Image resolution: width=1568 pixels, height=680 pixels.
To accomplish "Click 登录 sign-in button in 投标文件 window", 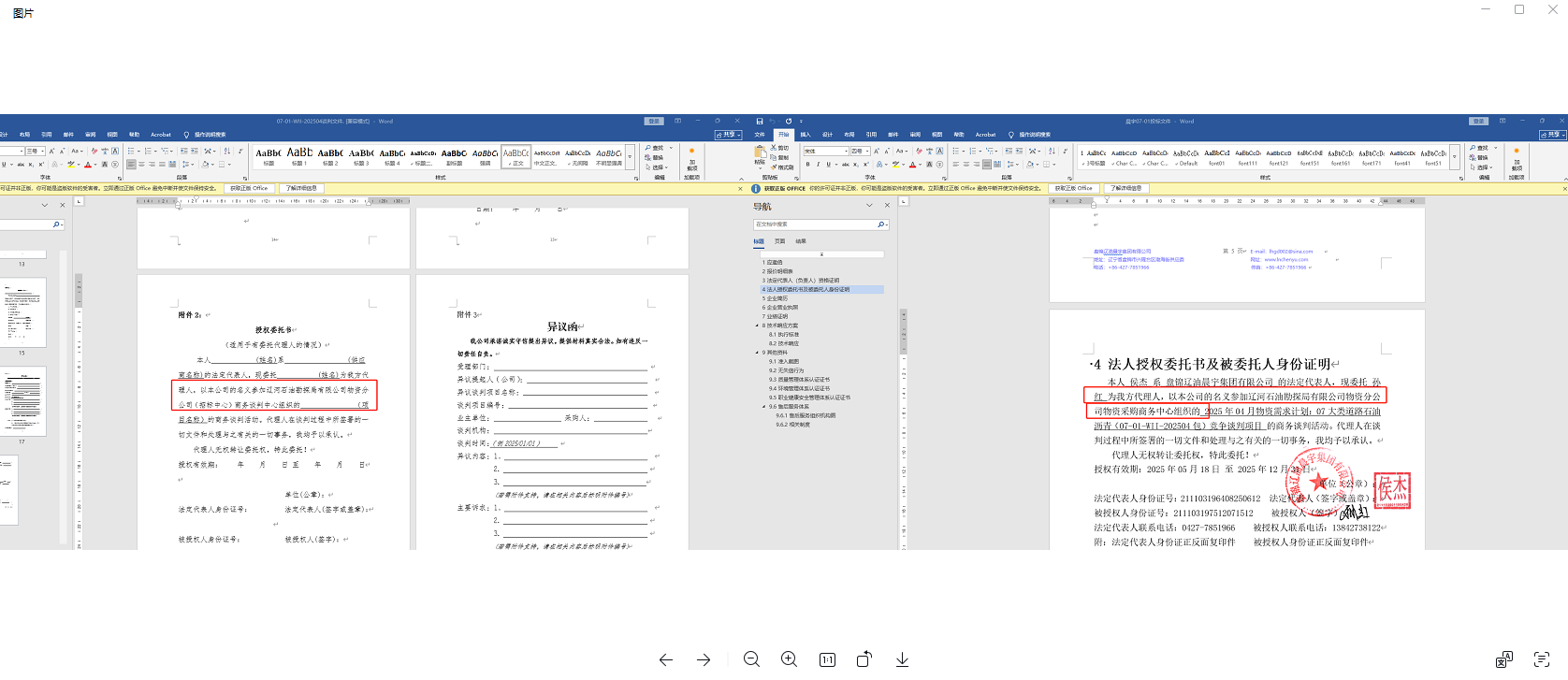I will click(1479, 122).
